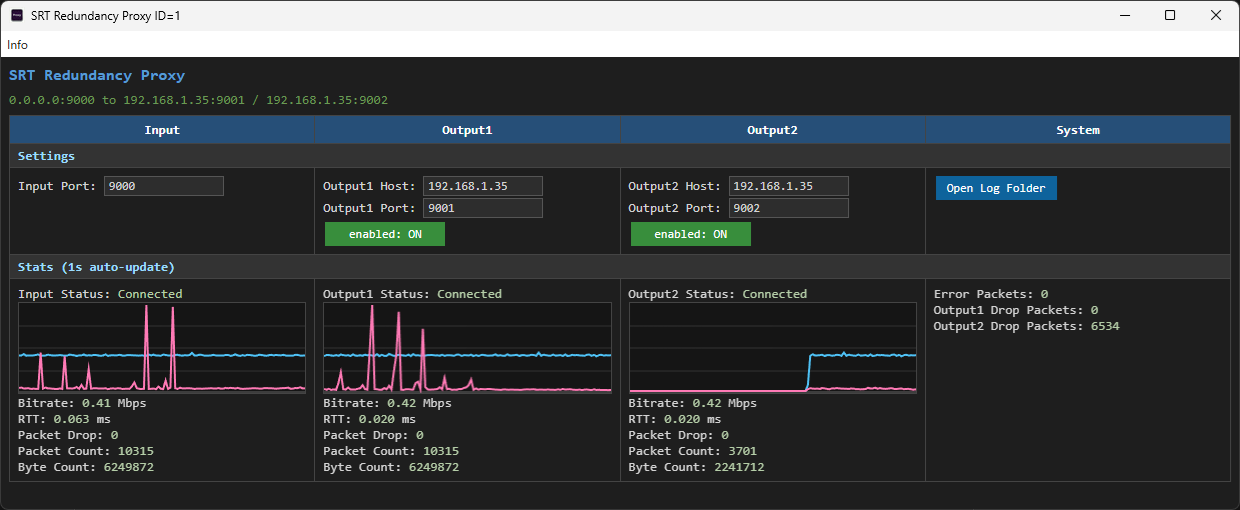The image size is (1240, 510).
Task: Click the Output1 column header
Action: [x=468, y=130]
